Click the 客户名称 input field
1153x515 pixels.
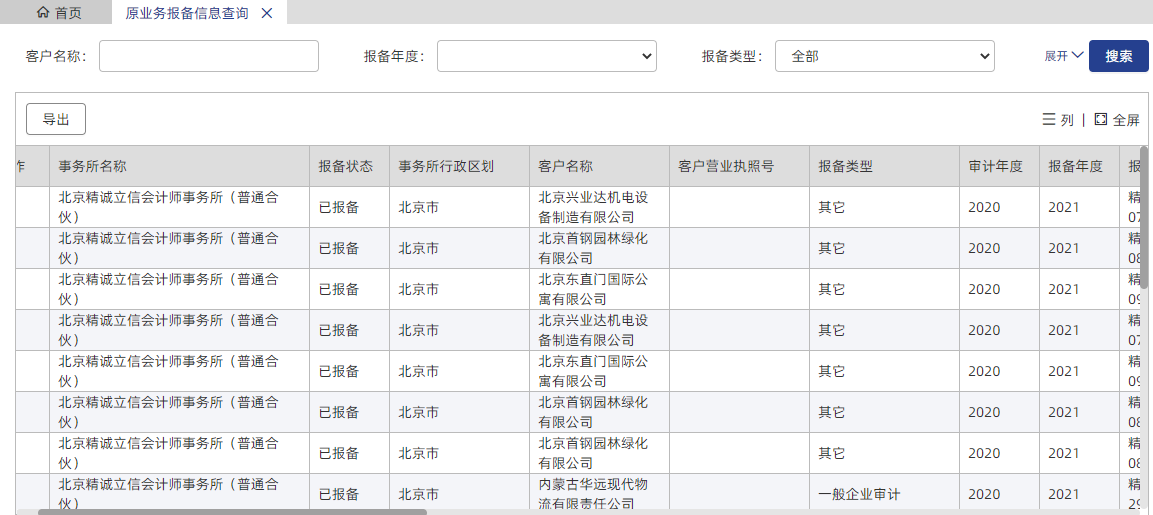click(x=208, y=56)
